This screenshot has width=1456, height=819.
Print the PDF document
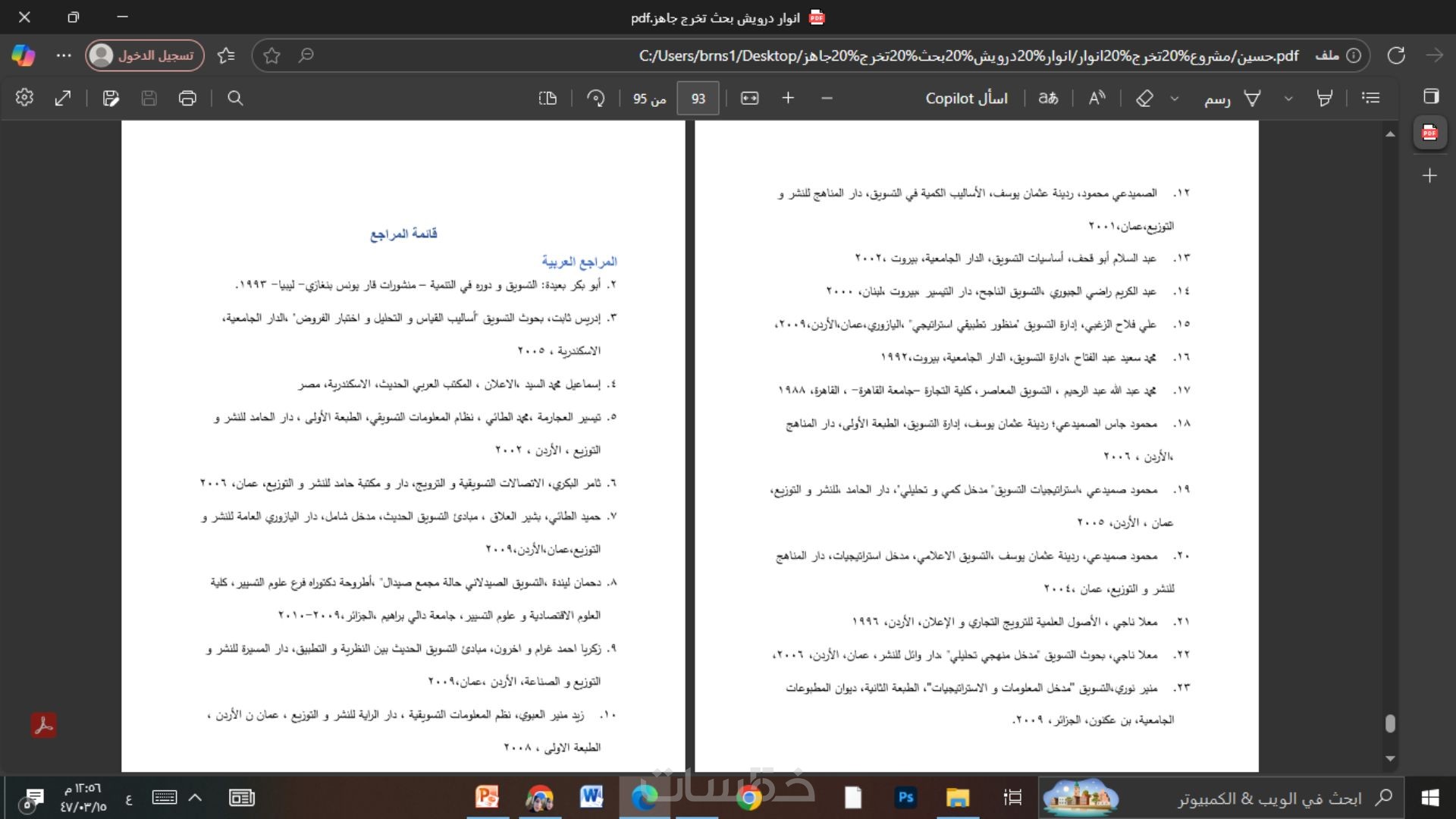(187, 98)
